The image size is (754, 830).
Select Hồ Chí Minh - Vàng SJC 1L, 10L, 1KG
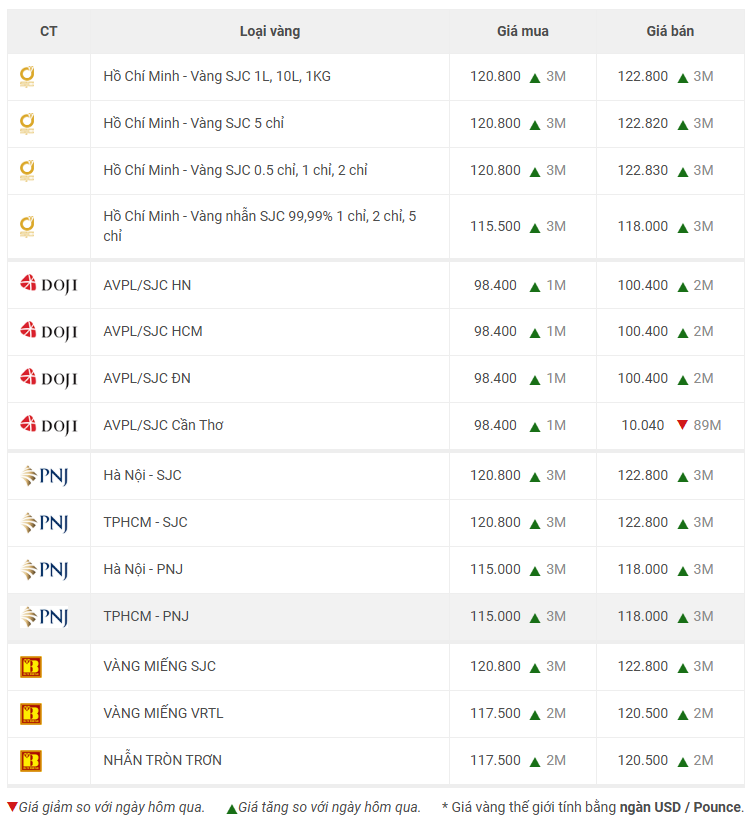coord(217,76)
